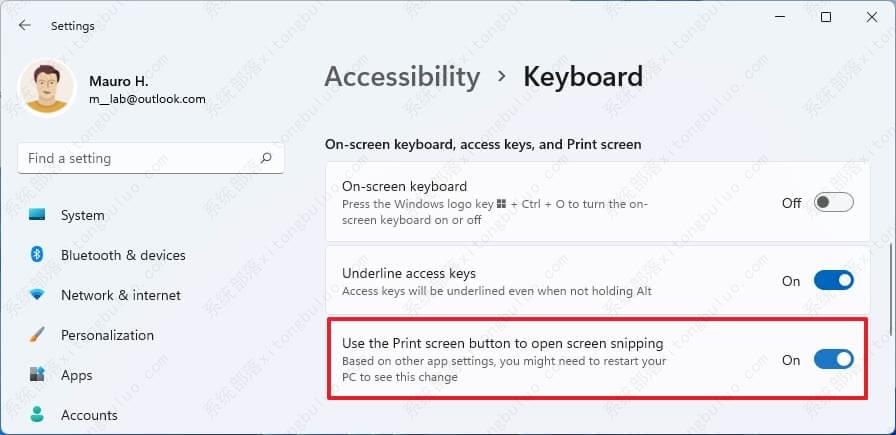
Task: Click the user profile avatar picture
Action: click(47, 88)
